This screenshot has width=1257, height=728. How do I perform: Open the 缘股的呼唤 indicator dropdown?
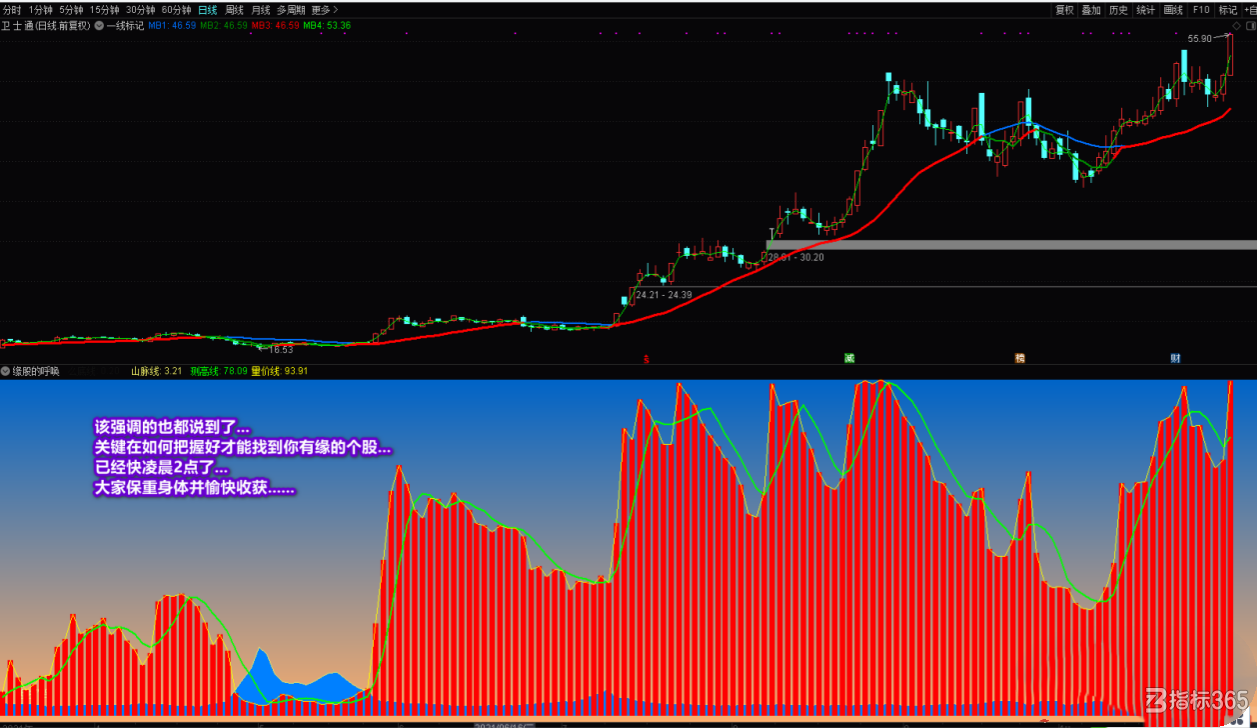pyautogui.click(x=6, y=371)
